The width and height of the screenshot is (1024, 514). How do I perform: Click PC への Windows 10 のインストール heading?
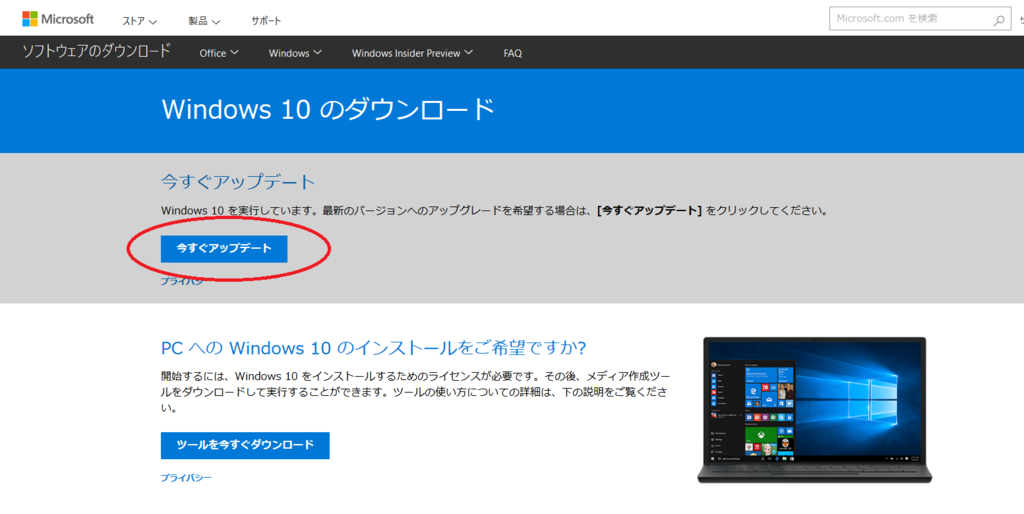[374, 347]
